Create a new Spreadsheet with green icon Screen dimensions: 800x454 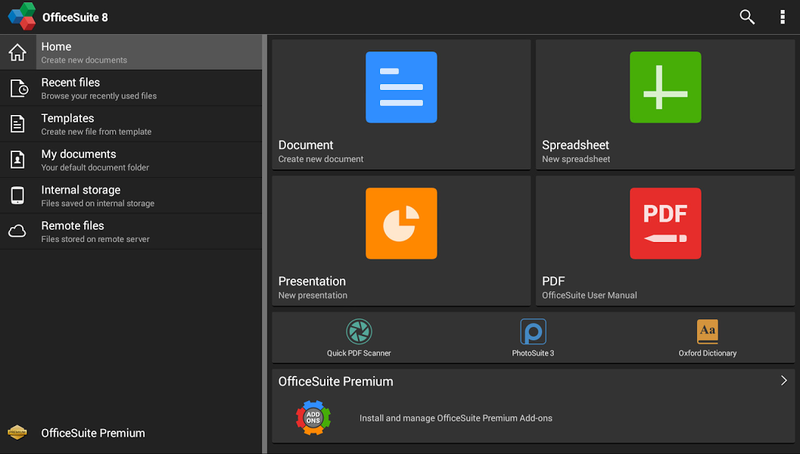coord(665,87)
